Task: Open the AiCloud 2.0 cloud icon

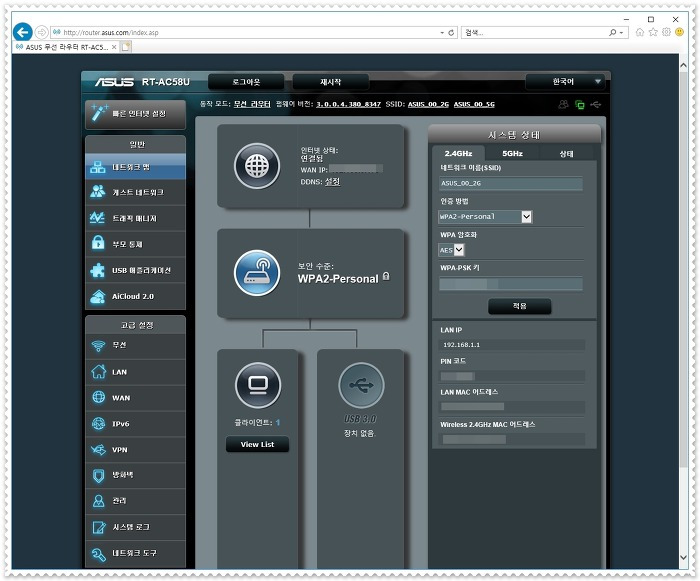Action: coord(98,297)
